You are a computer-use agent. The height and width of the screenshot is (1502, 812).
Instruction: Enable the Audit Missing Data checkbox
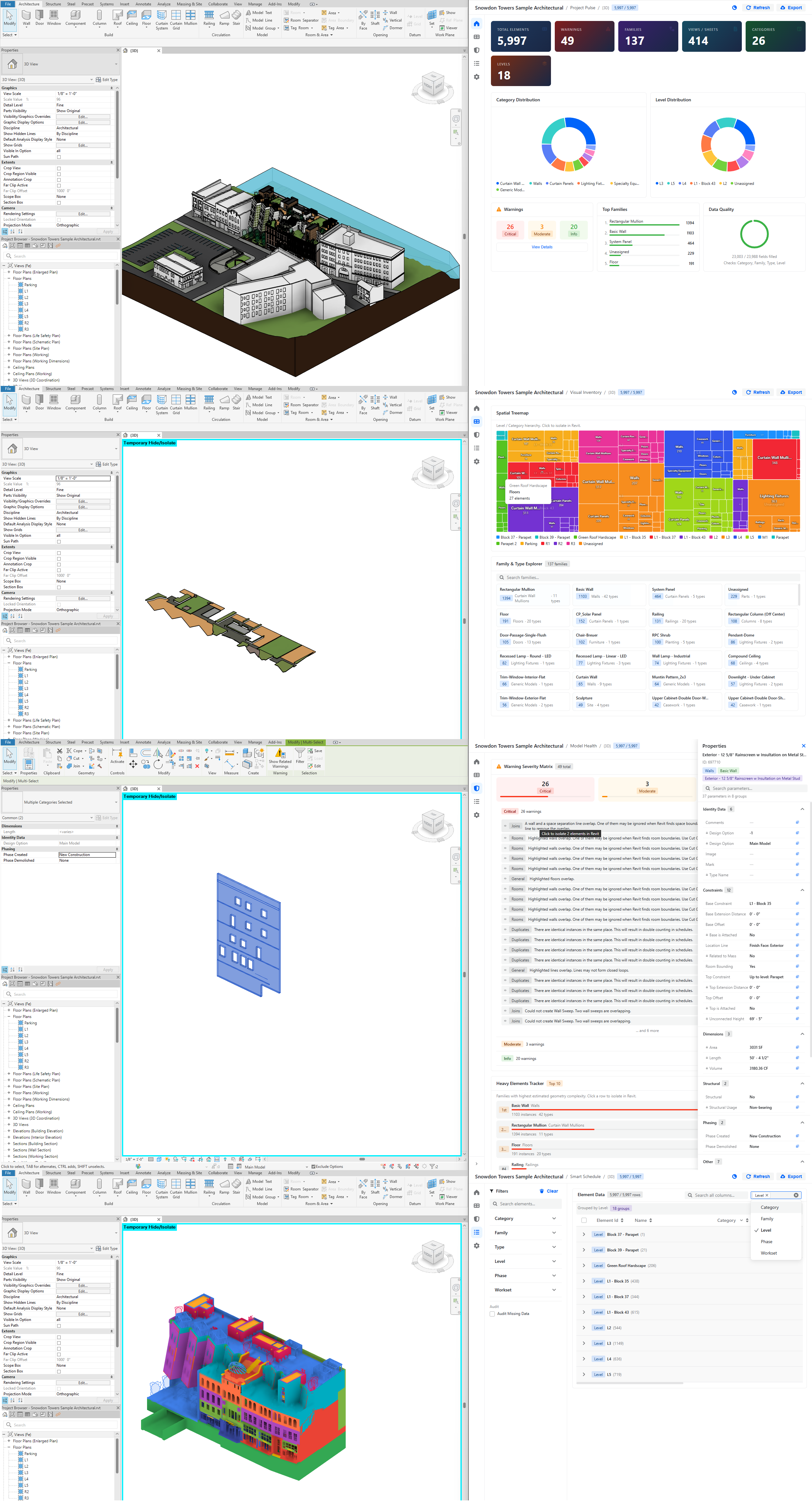click(x=493, y=1314)
